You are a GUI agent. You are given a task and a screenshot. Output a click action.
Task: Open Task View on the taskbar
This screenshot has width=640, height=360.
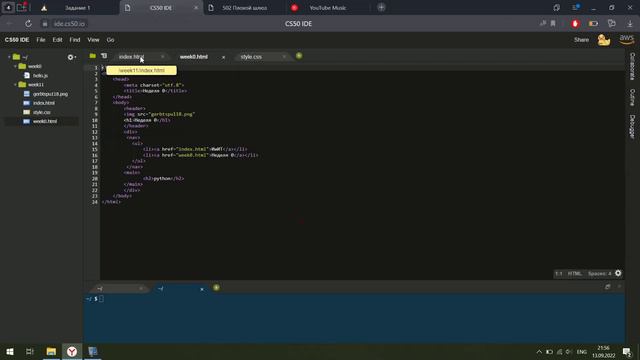[30, 351]
